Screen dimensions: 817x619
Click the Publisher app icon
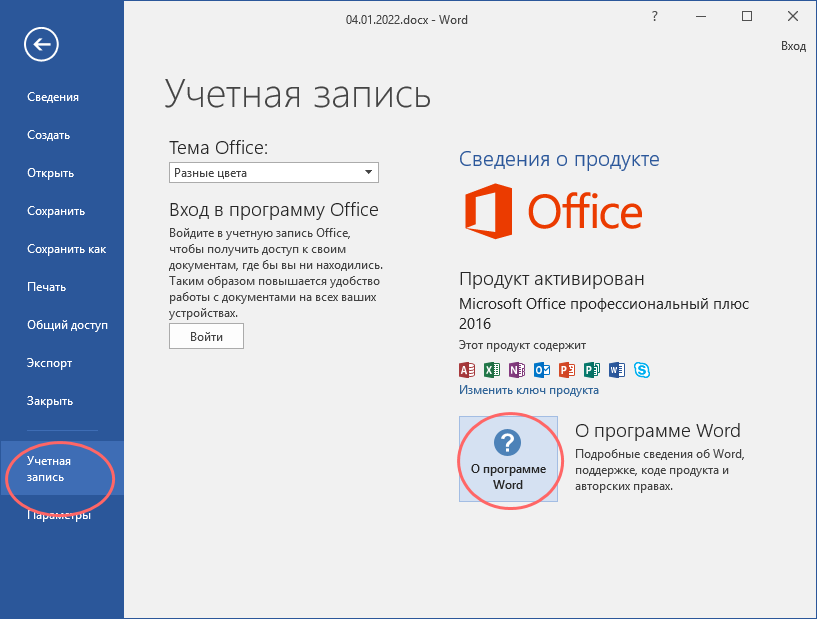click(592, 369)
